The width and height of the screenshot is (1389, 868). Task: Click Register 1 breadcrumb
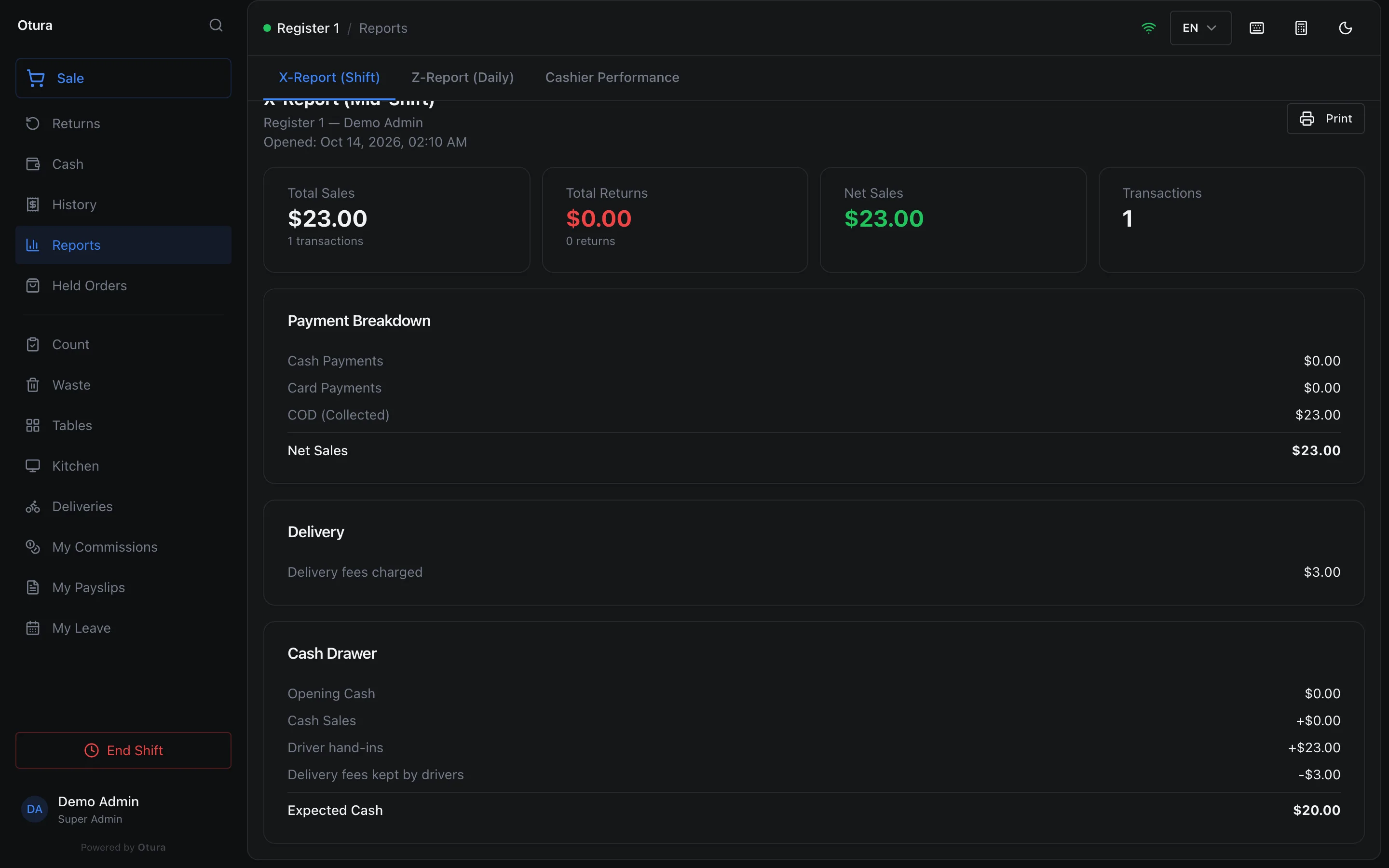(x=308, y=28)
